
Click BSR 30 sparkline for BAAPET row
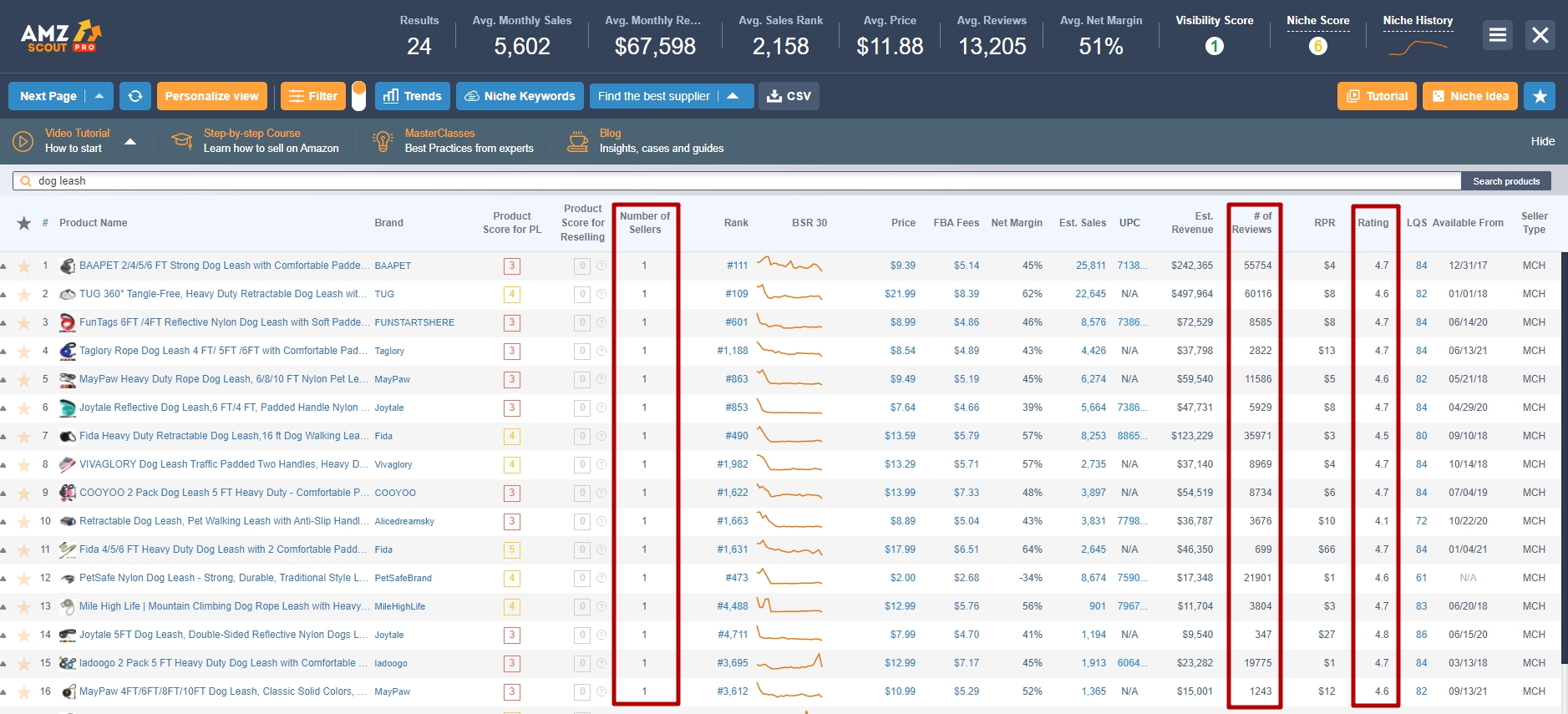[x=789, y=265]
